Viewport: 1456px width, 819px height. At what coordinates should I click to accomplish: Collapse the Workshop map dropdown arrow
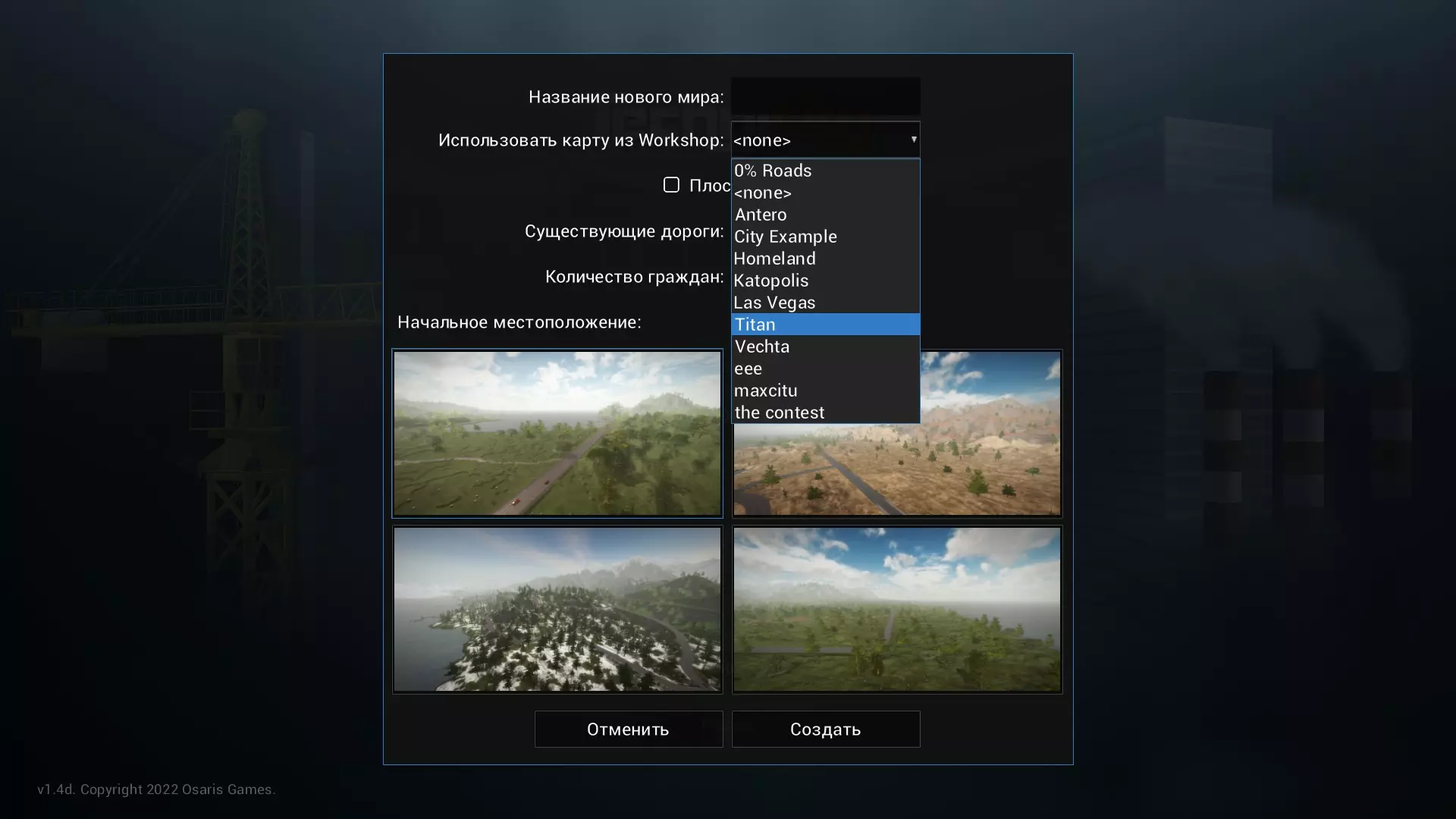913,140
